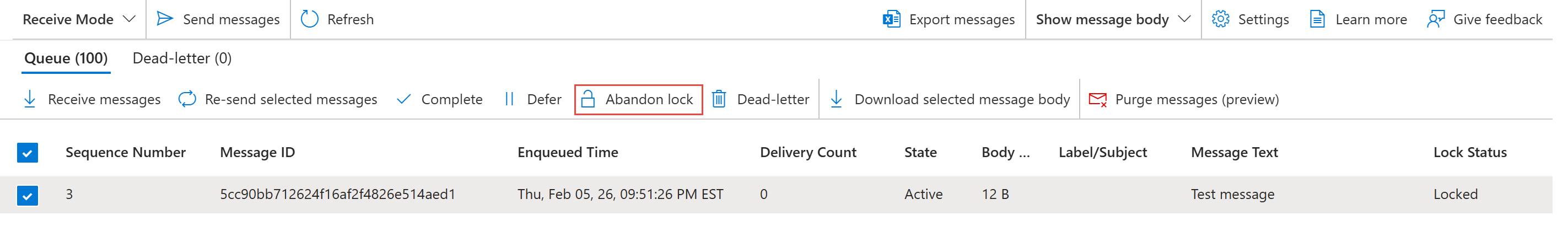This screenshot has height=226, width=1568.
Task: Click the Dead-letter trash can icon
Action: [719, 99]
